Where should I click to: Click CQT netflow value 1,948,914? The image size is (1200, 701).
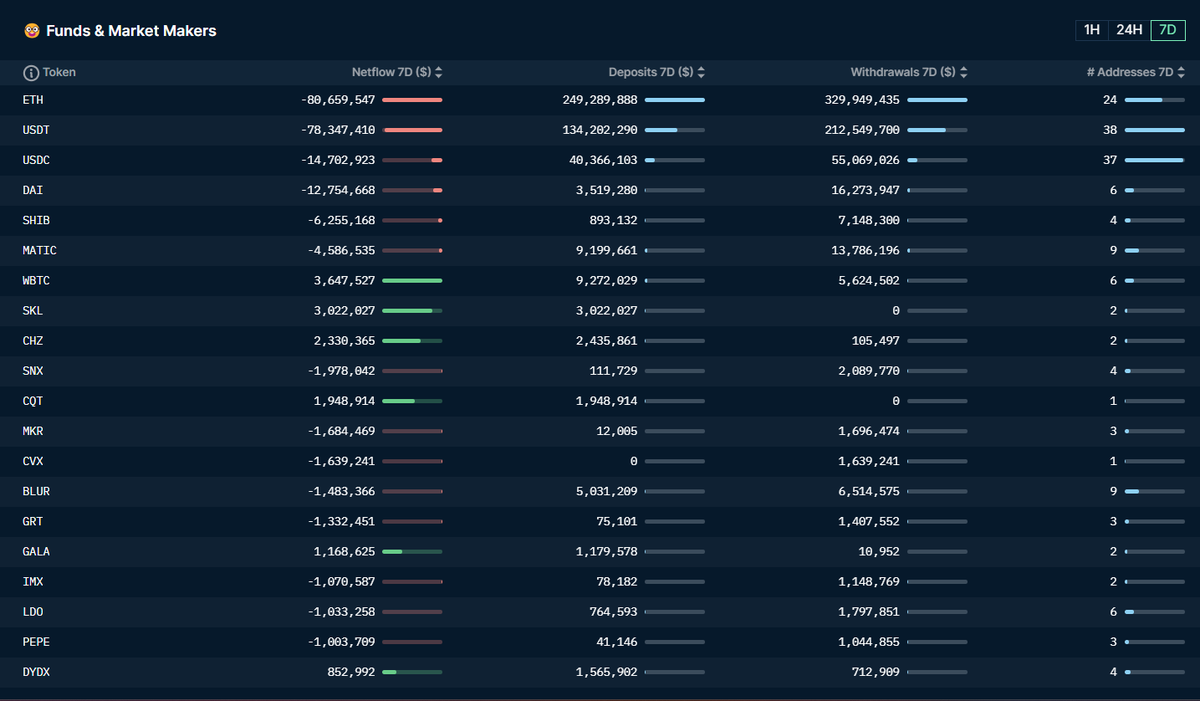(x=345, y=401)
